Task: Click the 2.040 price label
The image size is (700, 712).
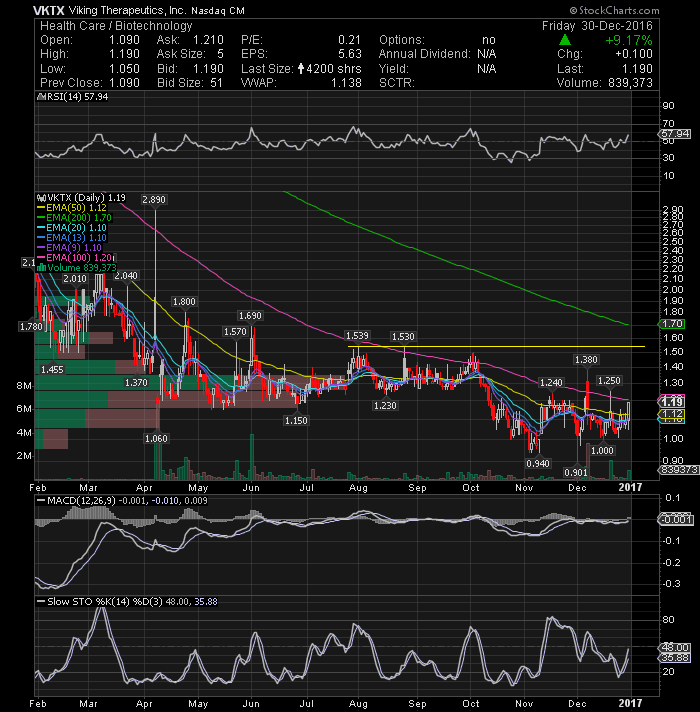Action: pos(126,276)
